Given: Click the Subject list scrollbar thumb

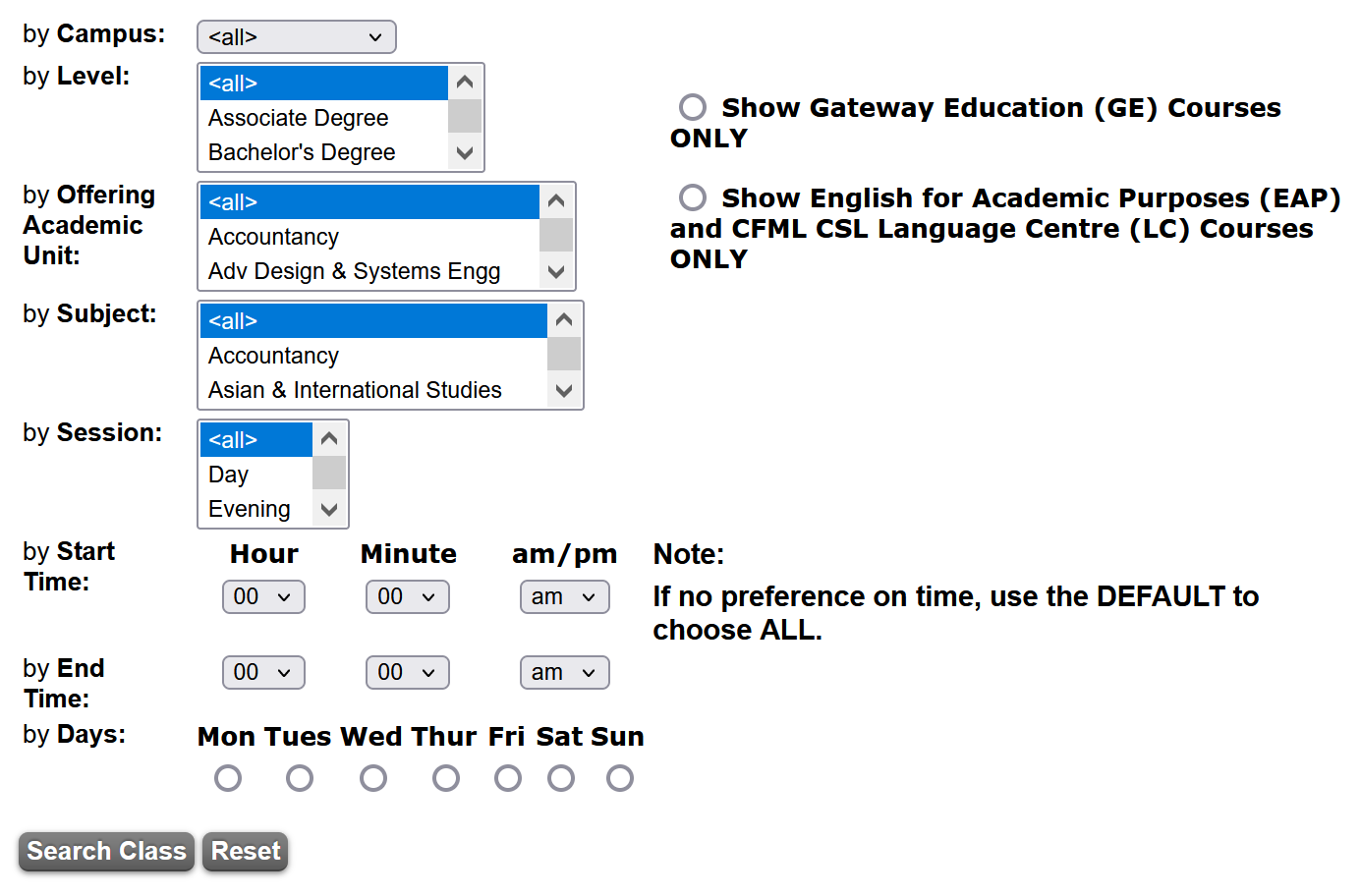Looking at the screenshot, I should pos(564,354).
